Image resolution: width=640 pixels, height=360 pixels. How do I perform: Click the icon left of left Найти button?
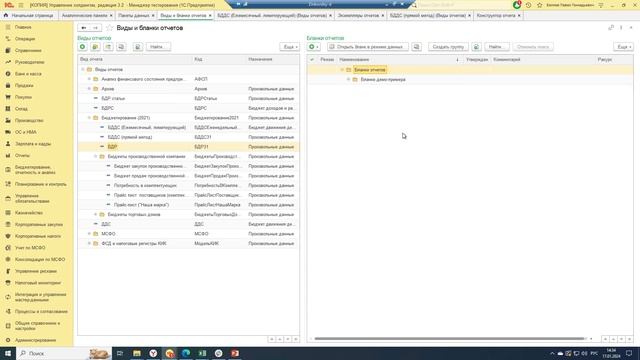pyautogui.click(x=138, y=47)
